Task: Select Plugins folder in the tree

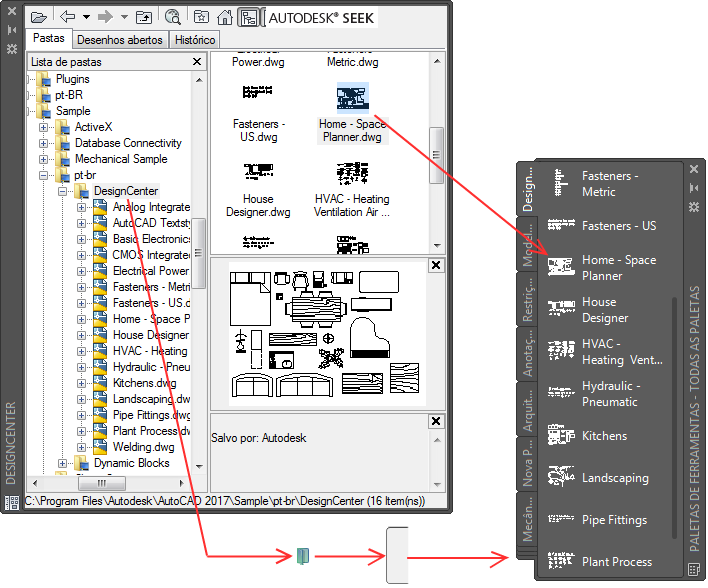Action: 72,79
